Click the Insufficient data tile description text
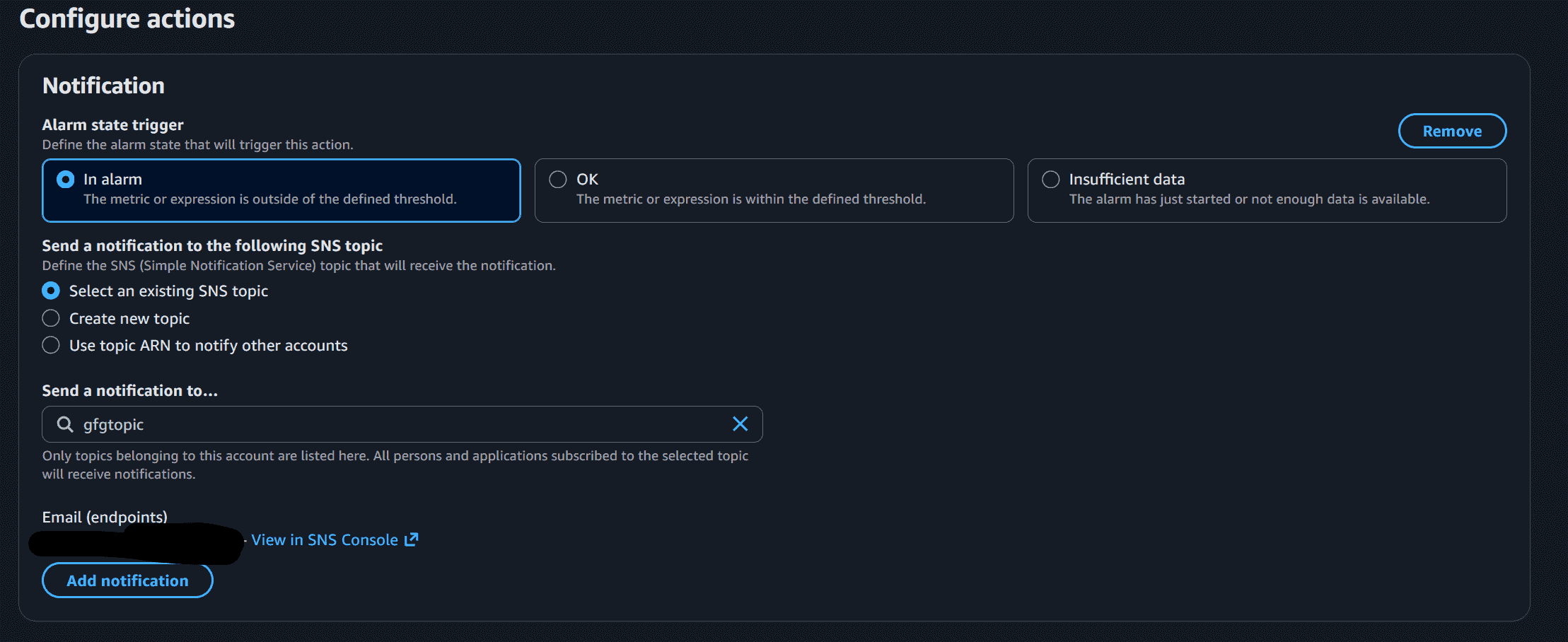The height and width of the screenshot is (642, 1568). point(1249,199)
